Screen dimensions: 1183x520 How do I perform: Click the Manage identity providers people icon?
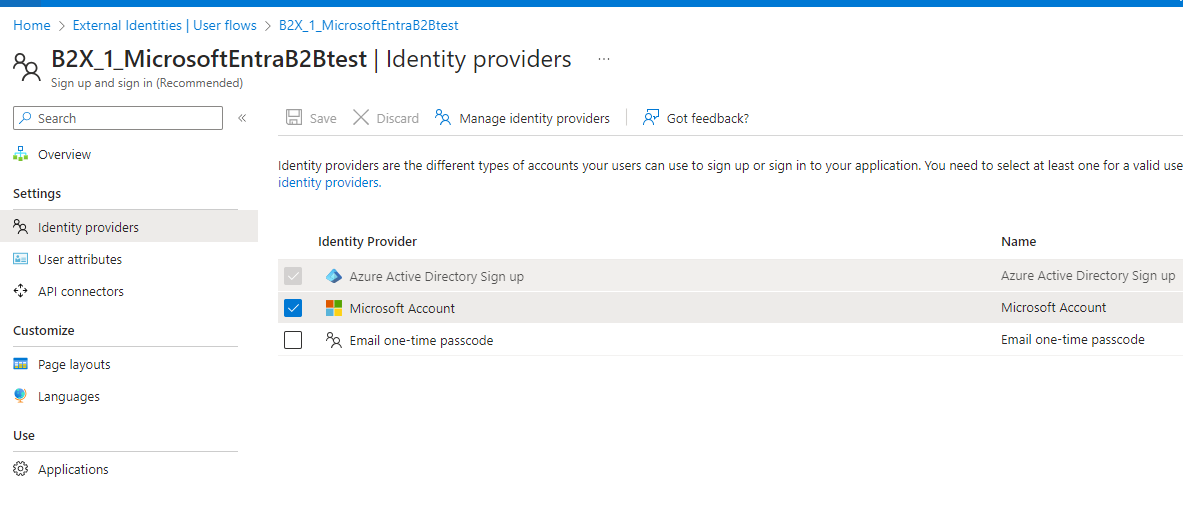point(443,118)
